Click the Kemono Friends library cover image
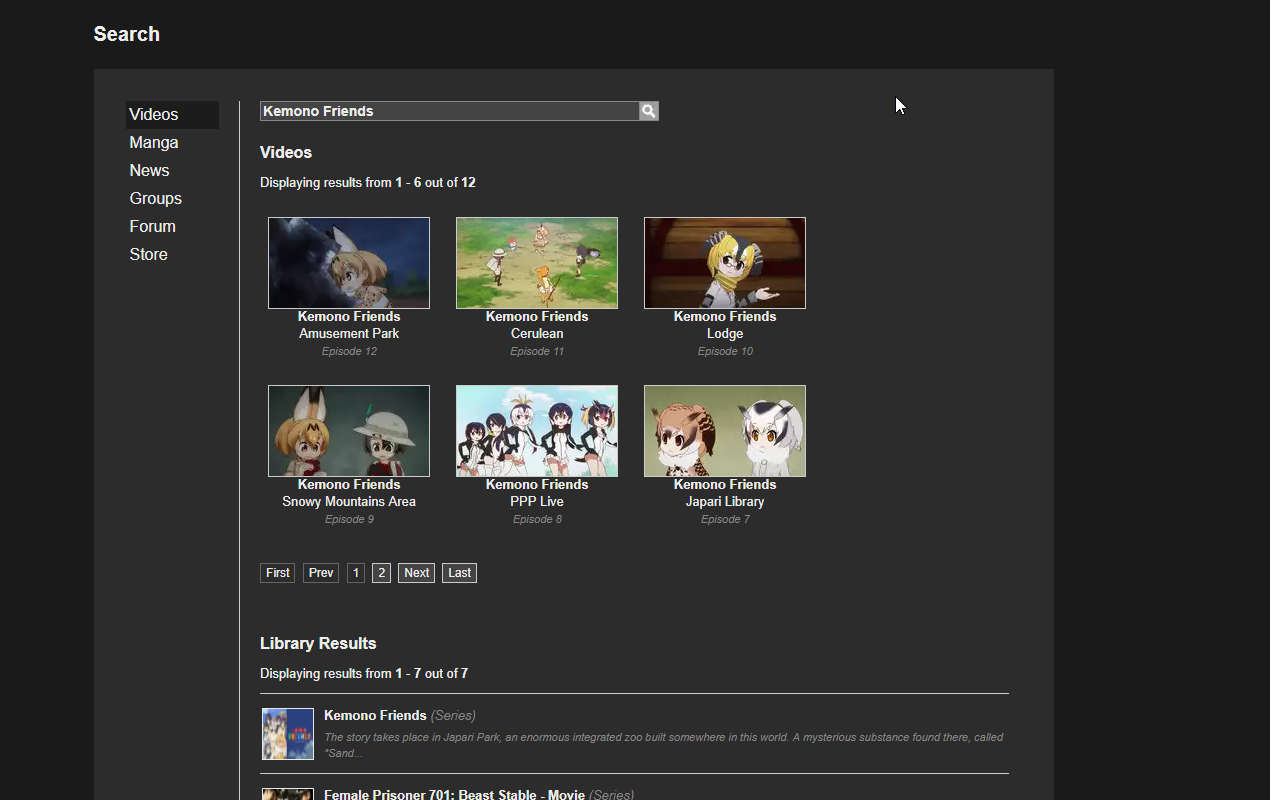The image size is (1280, 800). click(x=288, y=734)
